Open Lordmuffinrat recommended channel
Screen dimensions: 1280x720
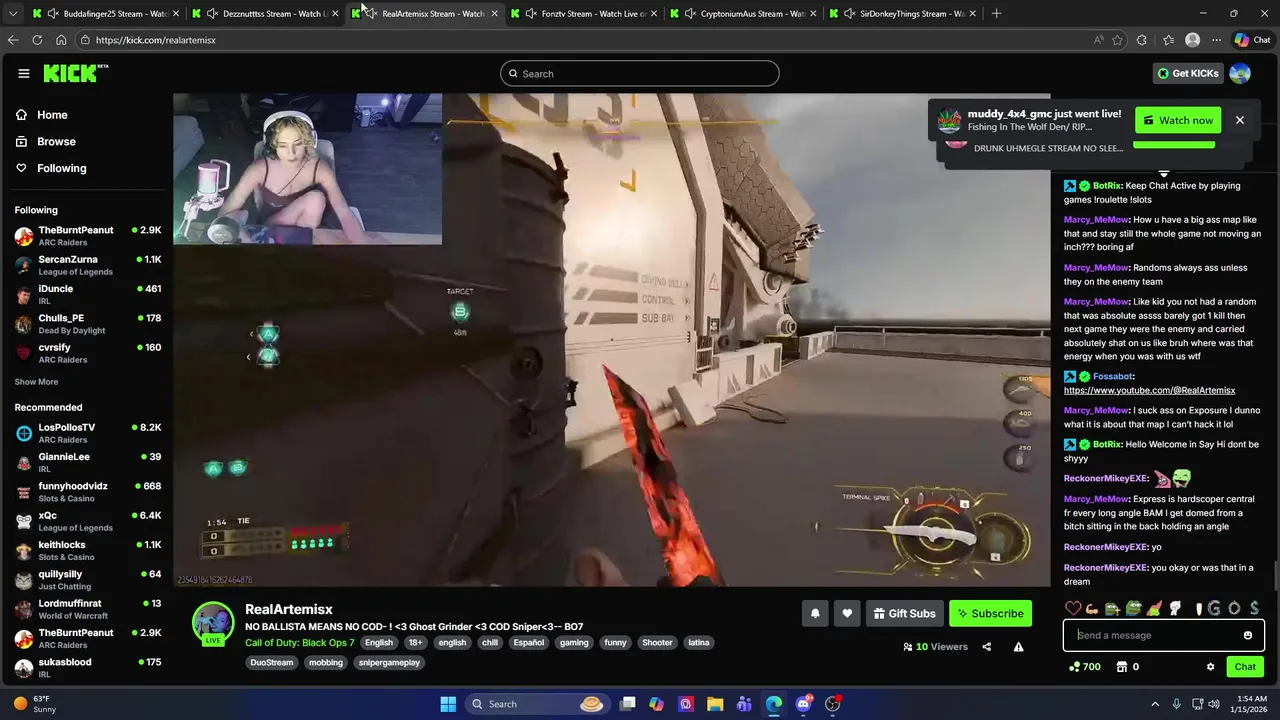pos(87,609)
